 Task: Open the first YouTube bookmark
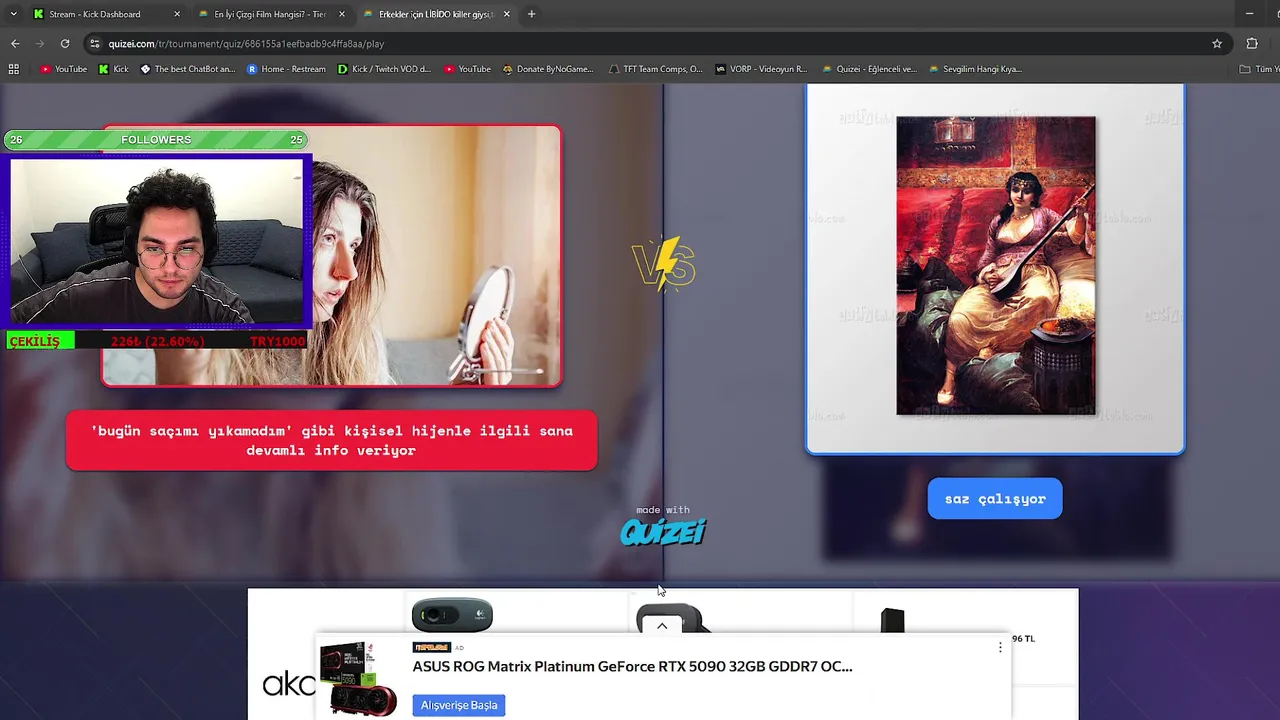pyautogui.click(x=63, y=69)
